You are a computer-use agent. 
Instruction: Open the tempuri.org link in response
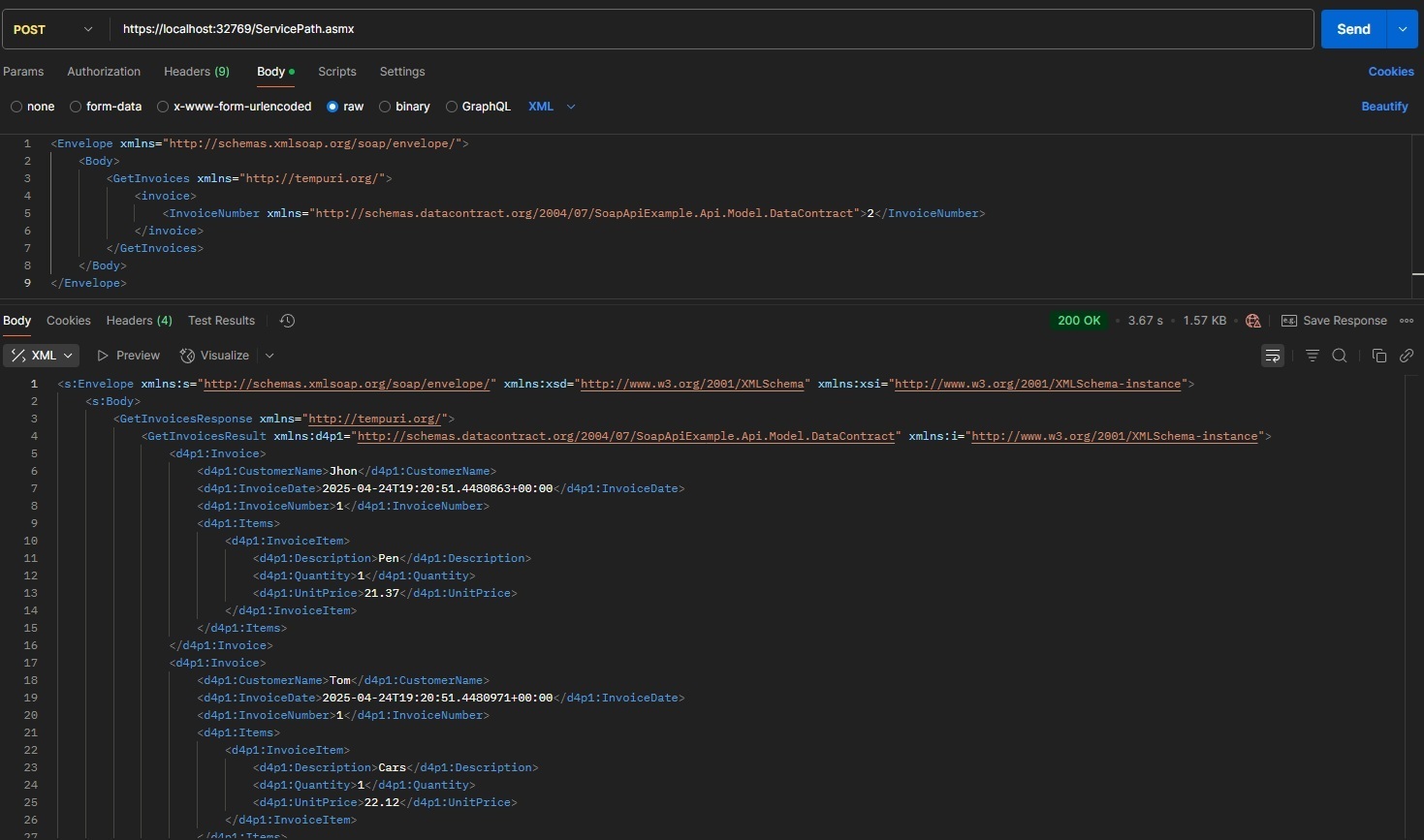tap(377, 419)
